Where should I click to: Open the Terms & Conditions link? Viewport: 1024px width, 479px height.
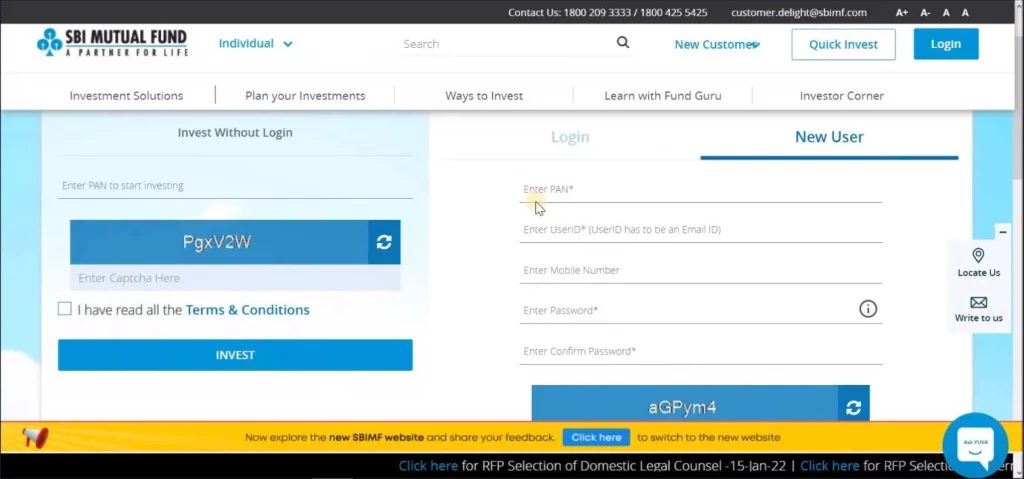point(248,310)
